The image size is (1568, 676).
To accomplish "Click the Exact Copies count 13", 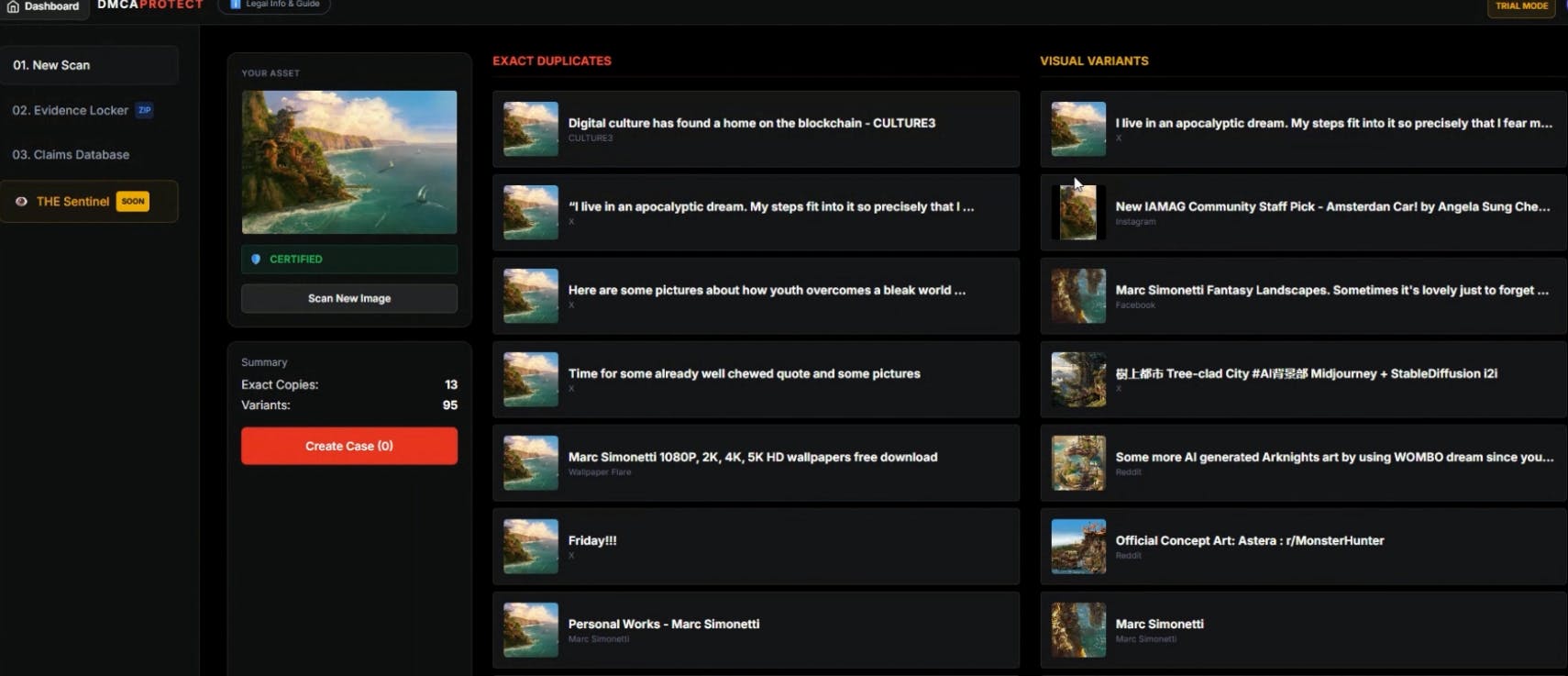I will click(x=451, y=384).
